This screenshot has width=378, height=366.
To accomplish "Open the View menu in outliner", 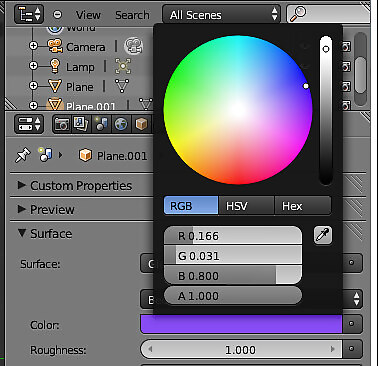I will point(88,15).
